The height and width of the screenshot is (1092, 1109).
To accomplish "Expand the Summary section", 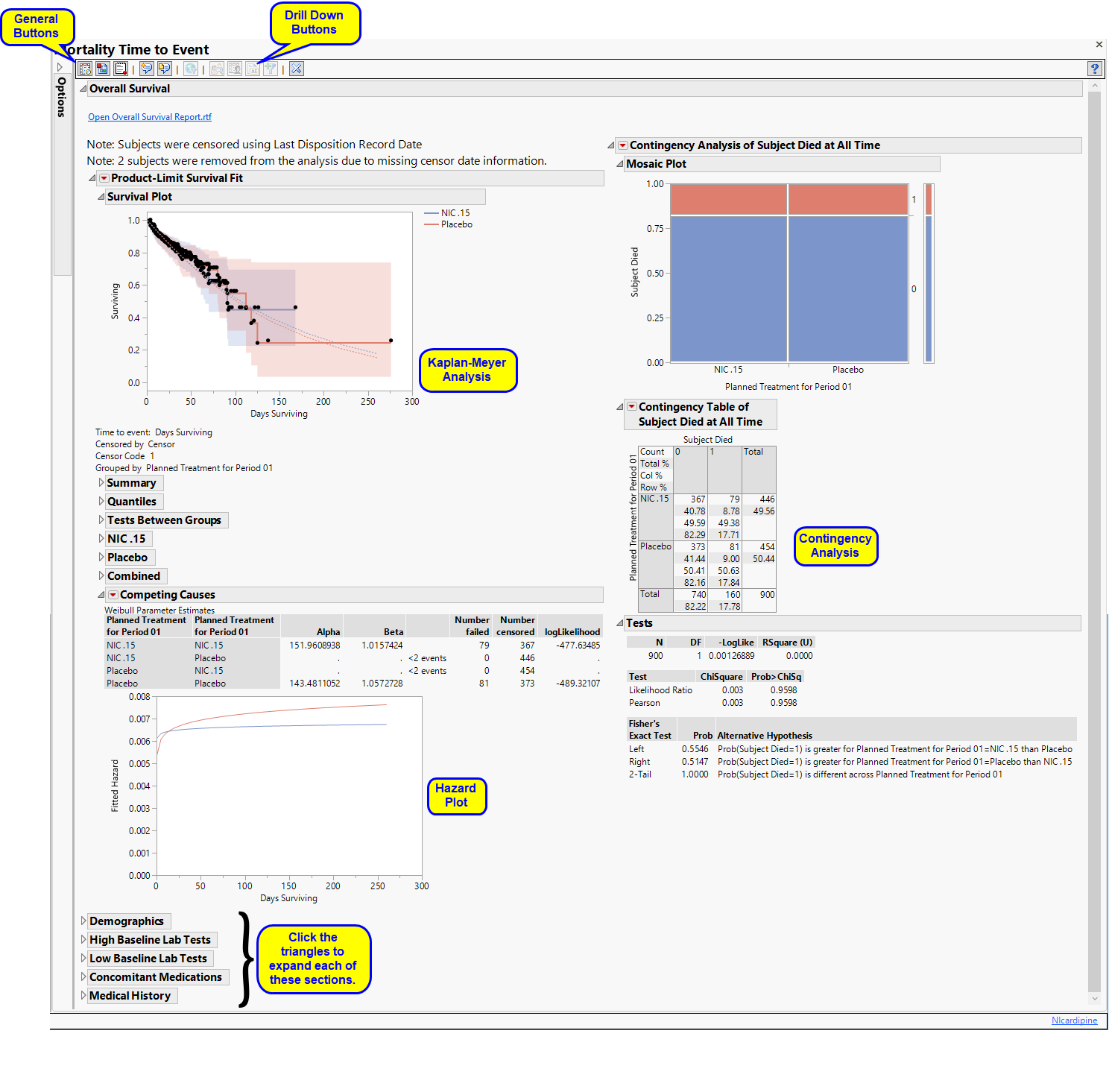I will [101, 483].
